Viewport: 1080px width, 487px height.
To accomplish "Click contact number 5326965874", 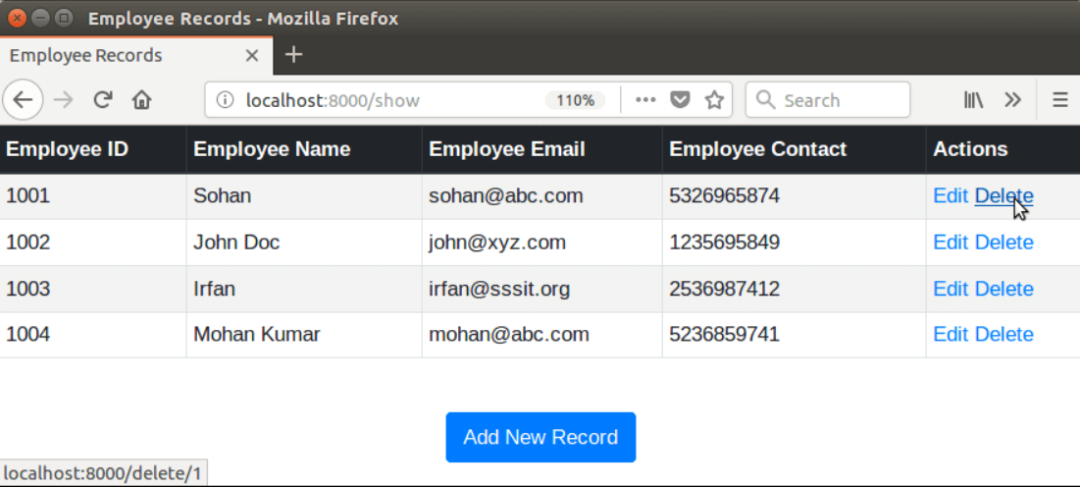I will click(724, 196).
